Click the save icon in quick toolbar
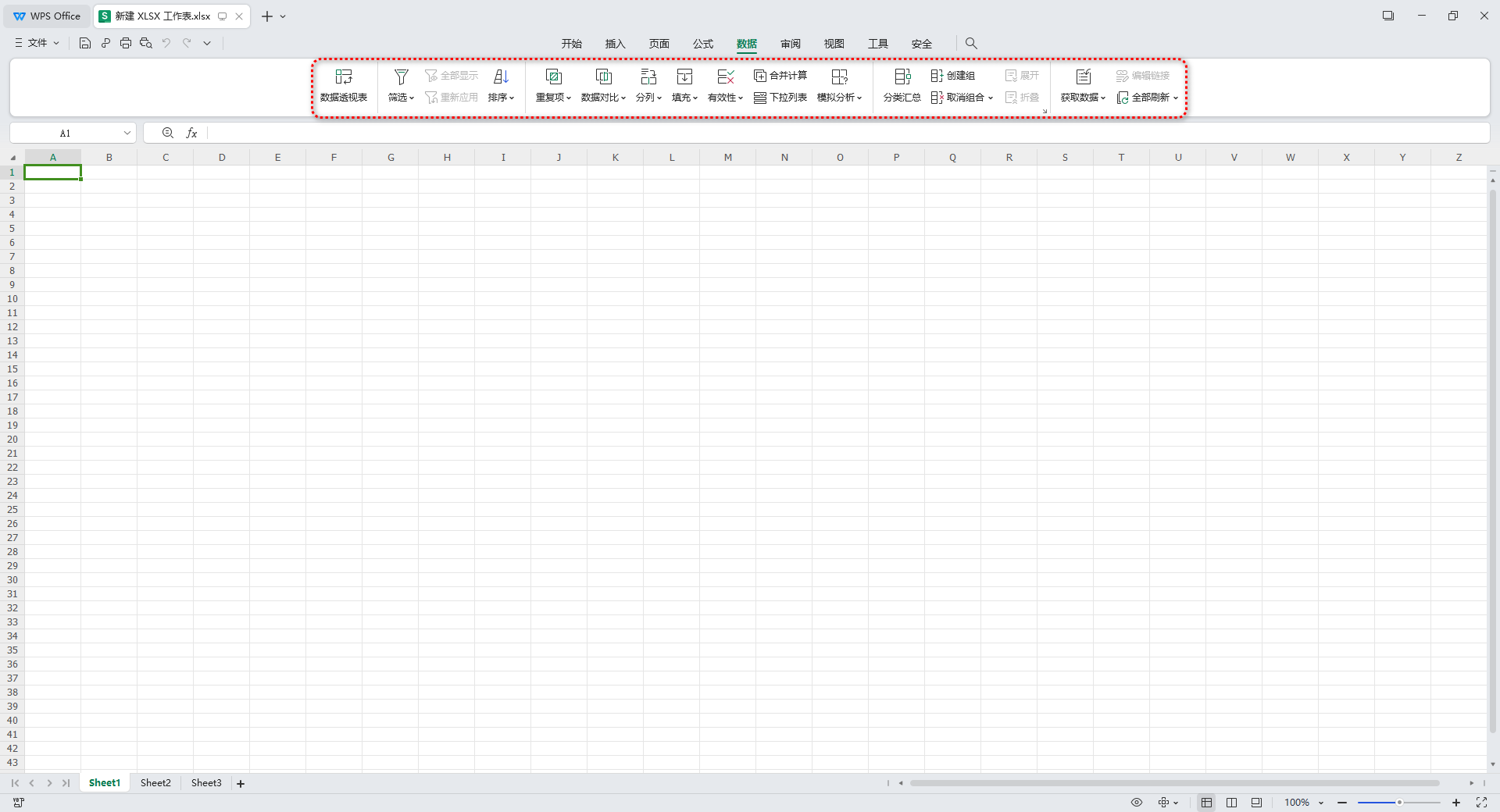 85,43
